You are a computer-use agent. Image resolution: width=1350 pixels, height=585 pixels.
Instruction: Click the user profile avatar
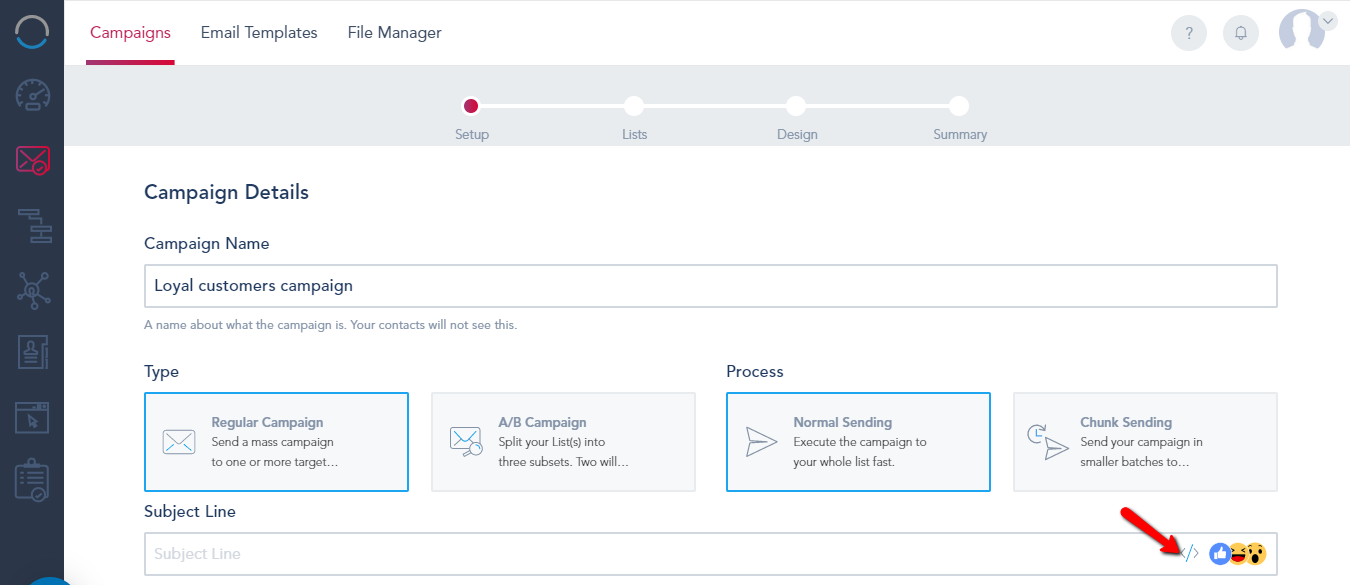(1302, 31)
